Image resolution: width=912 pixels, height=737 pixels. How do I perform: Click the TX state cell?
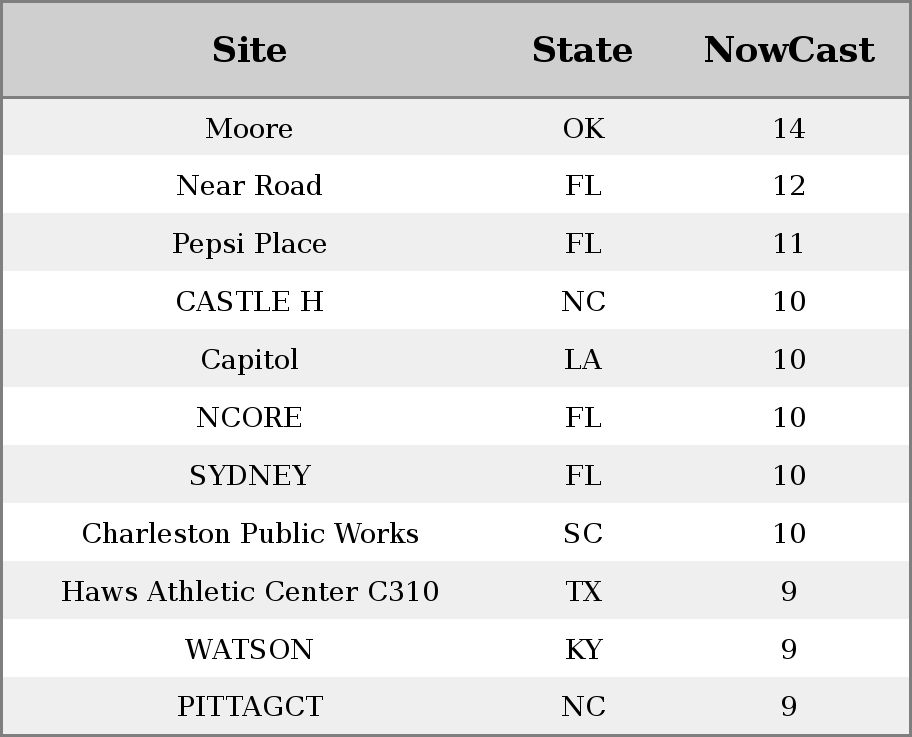(583, 591)
